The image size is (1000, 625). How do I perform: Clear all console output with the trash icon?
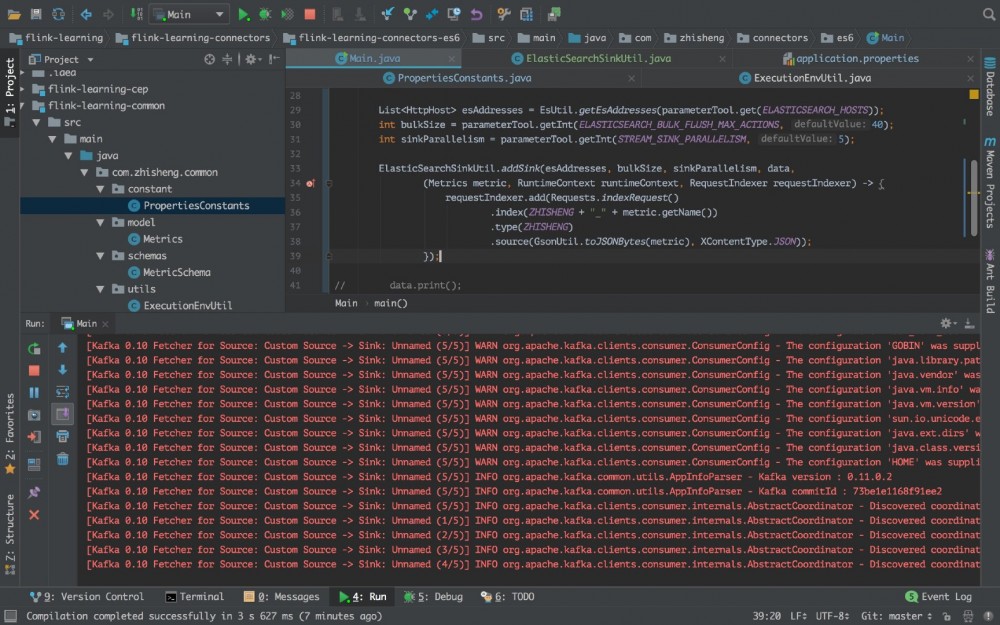point(62,459)
